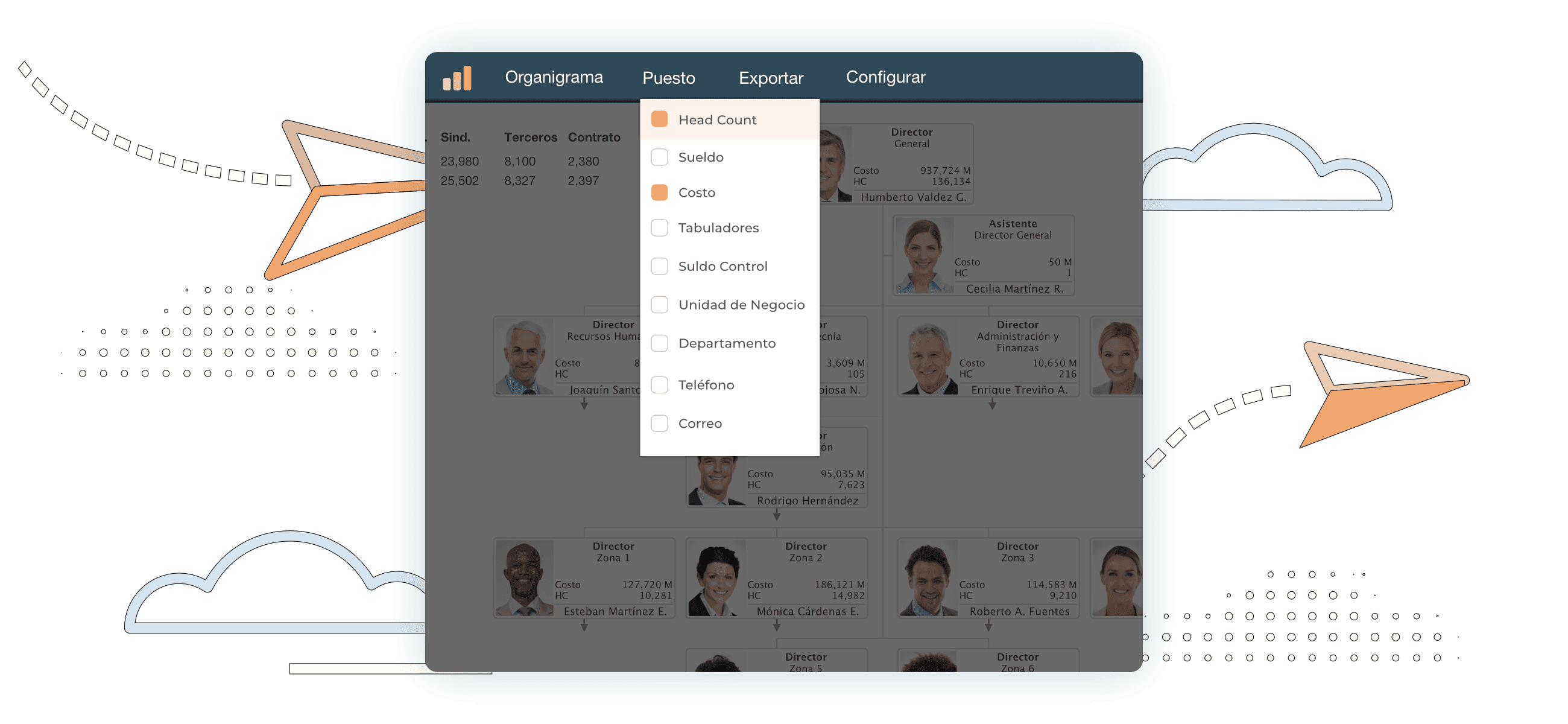1568x724 pixels.
Task: Click the 95,035 M cost of Rodrigo Hernández
Action: (x=842, y=474)
